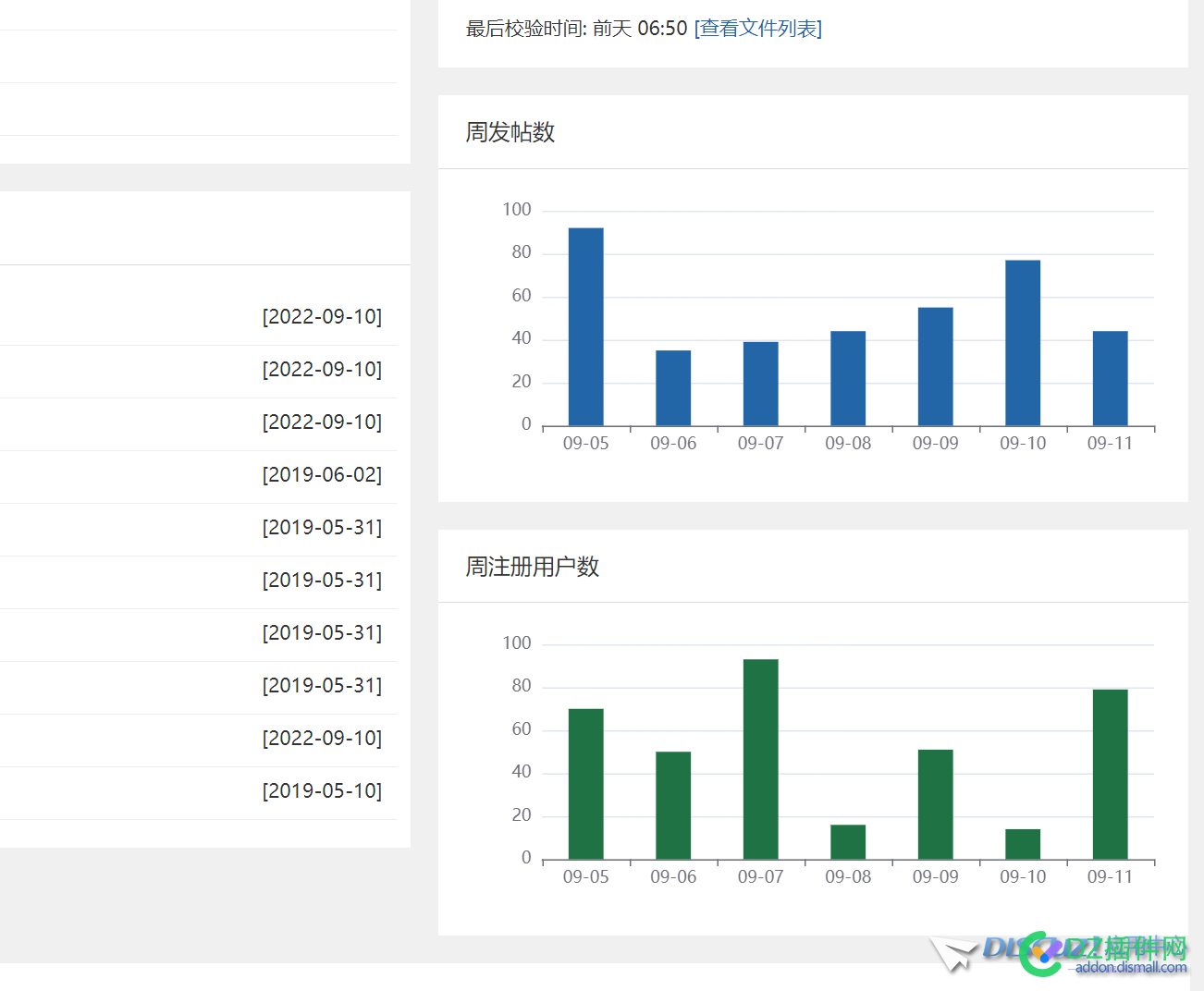
Task: Click the 100 y-axis value in 周发帖数 chart
Action: 517,210
